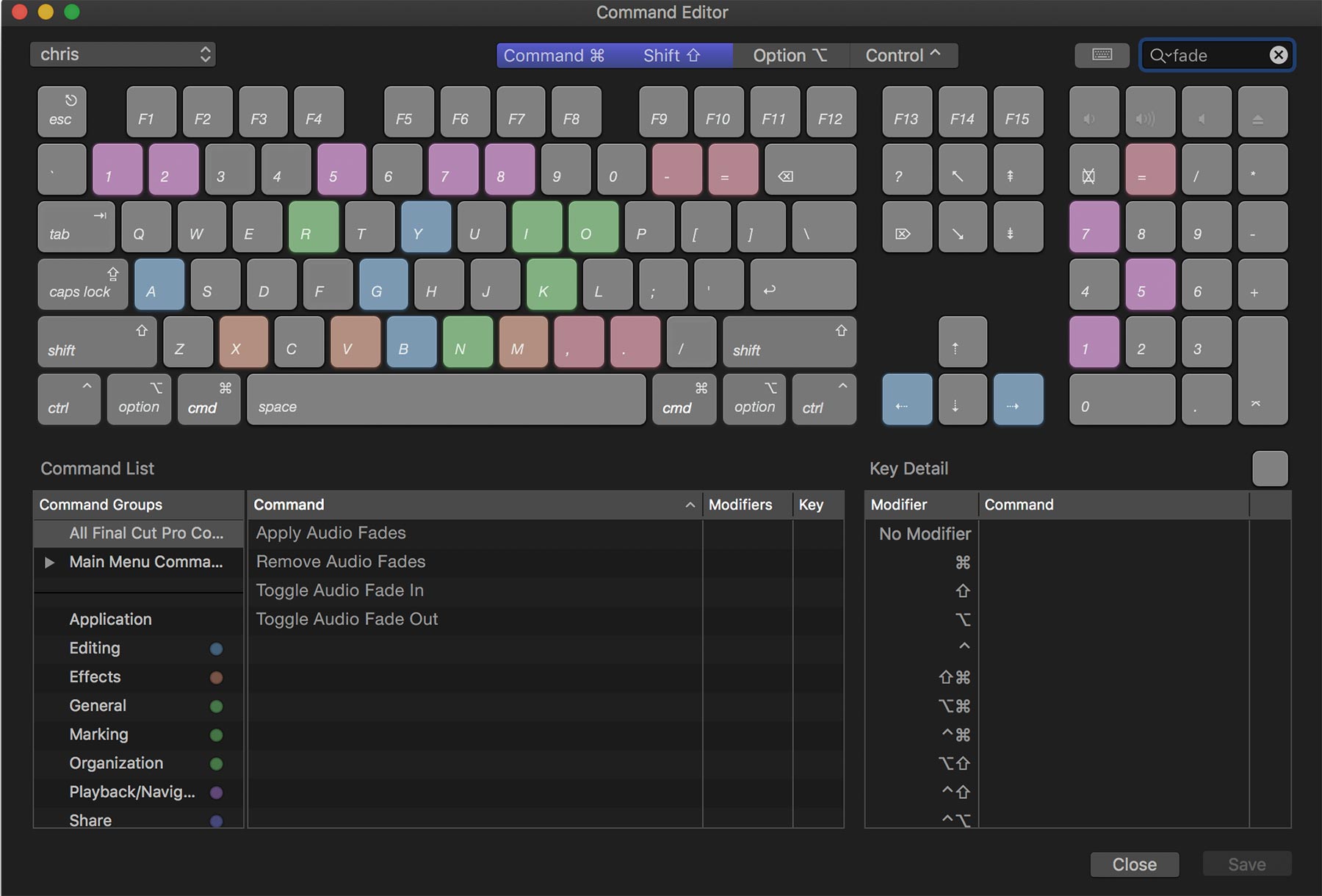Image resolution: width=1322 pixels, height=896 pixels.
Task: Click the eject key in the top row
Action: (x=1263, y=112)
